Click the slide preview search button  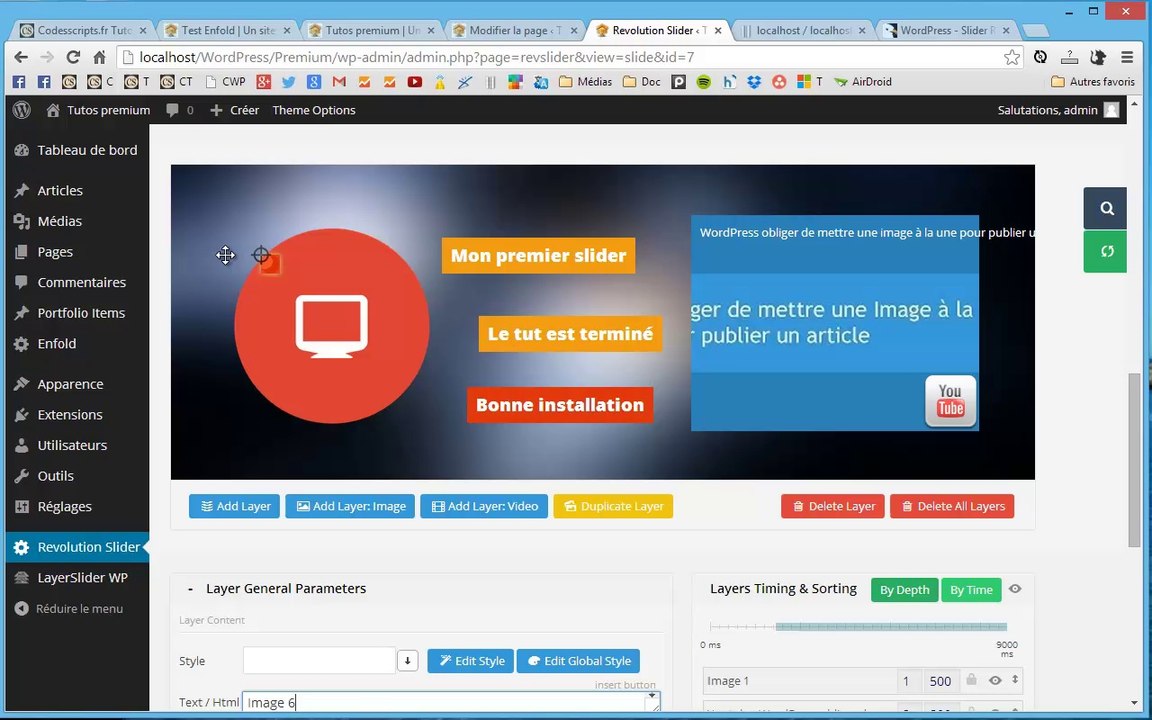click(x=1105, y=209)
